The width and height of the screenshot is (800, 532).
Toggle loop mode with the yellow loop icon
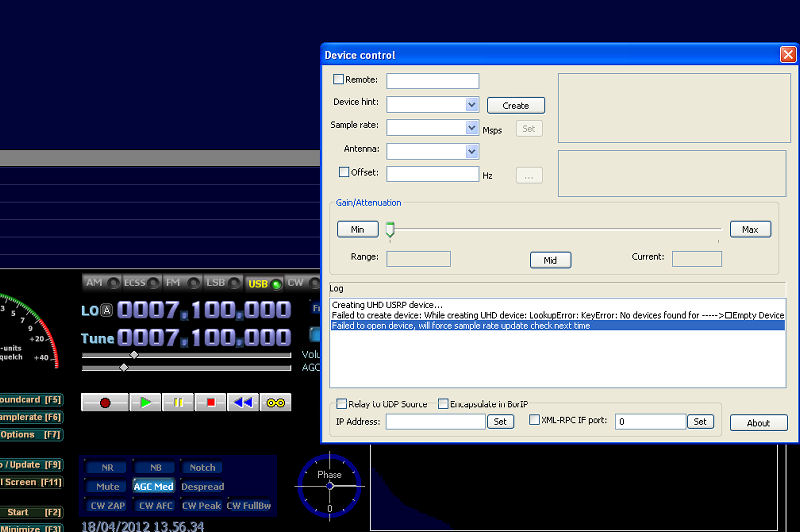tap(276, 402)
